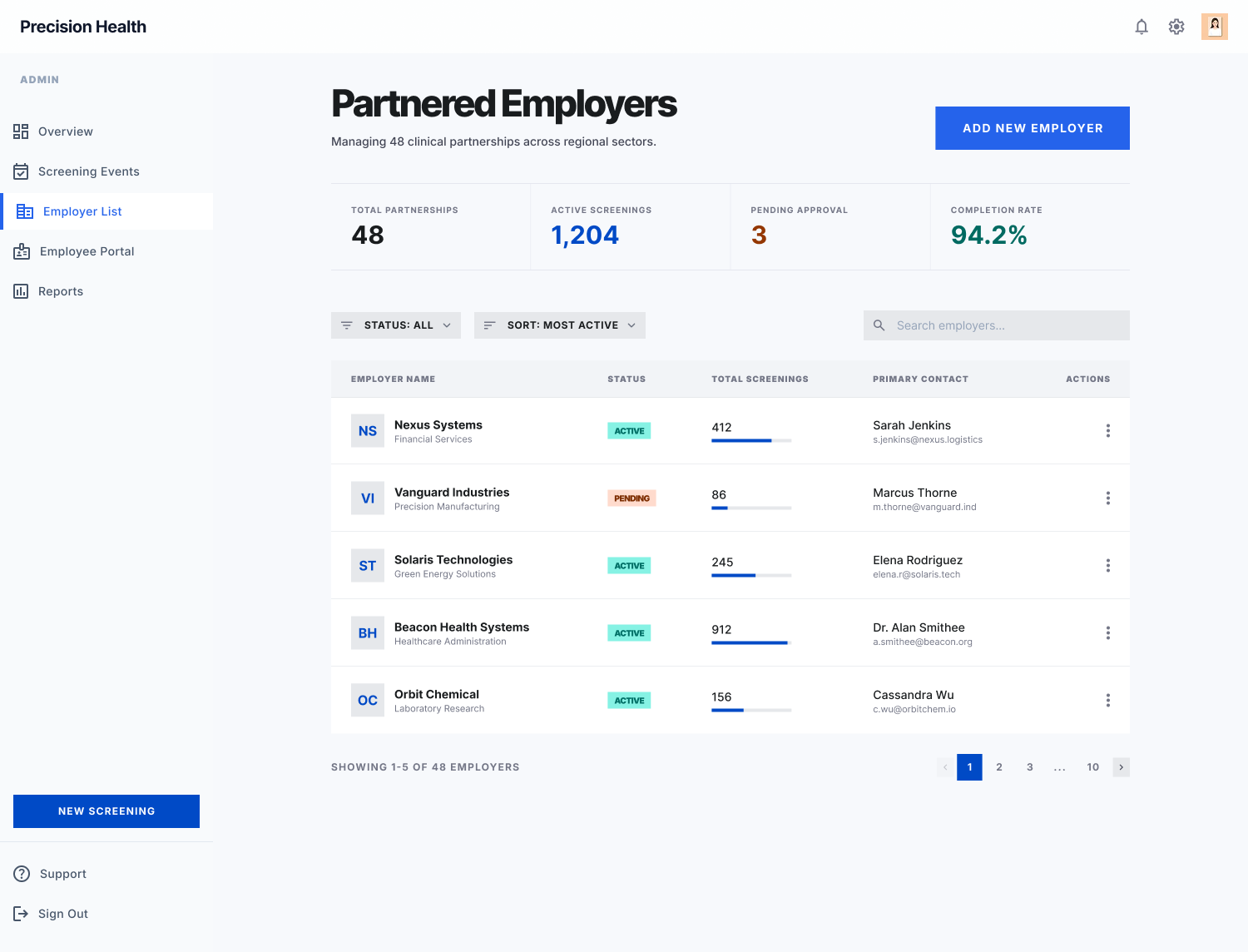Click the NS avatar tile
Image resolution: width=1248 pixels, height=952 pixels.
[x=368, y=431]
